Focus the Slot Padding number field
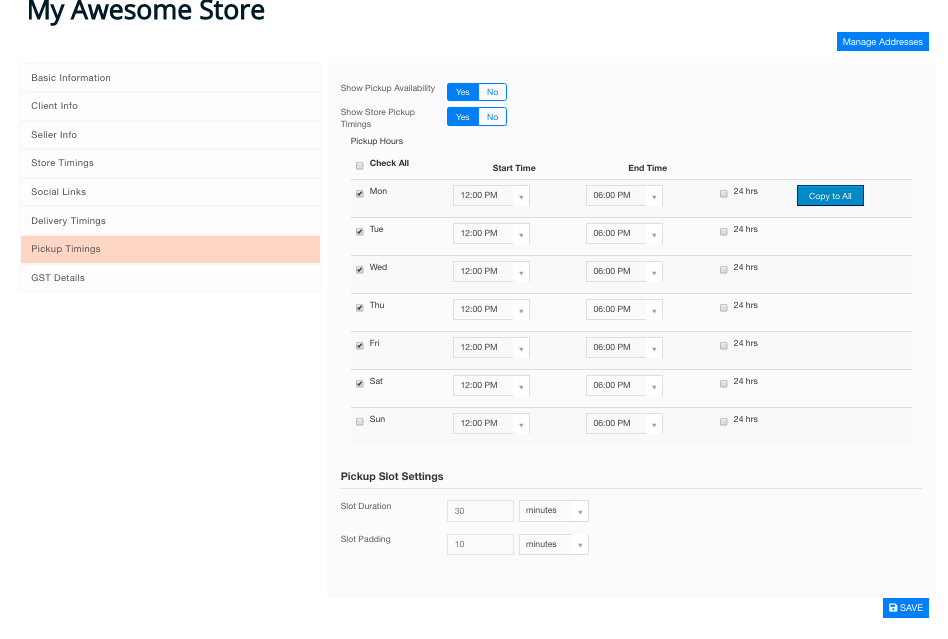948x639 pixels. 480,544
